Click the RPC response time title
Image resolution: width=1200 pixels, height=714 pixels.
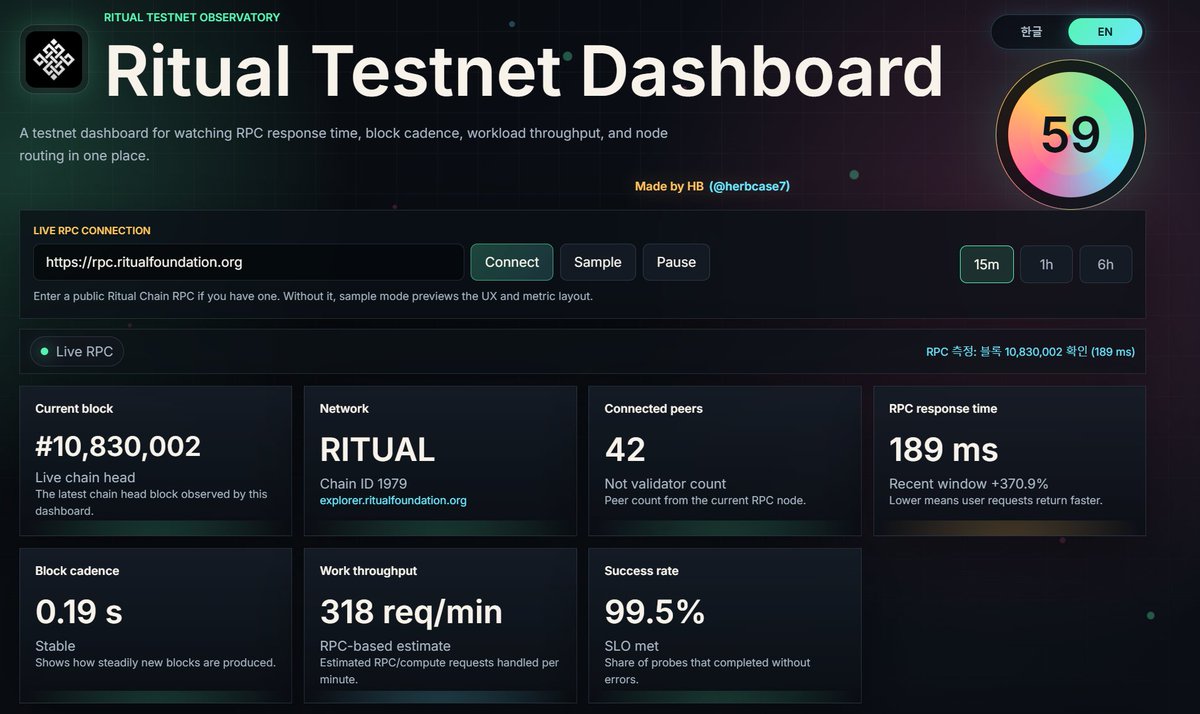point(943,408)
